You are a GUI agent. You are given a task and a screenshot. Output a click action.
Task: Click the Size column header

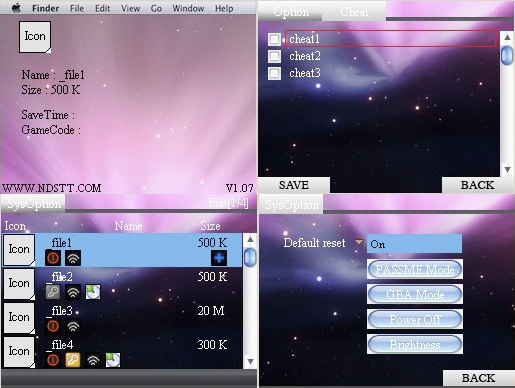tap(210, 226)
